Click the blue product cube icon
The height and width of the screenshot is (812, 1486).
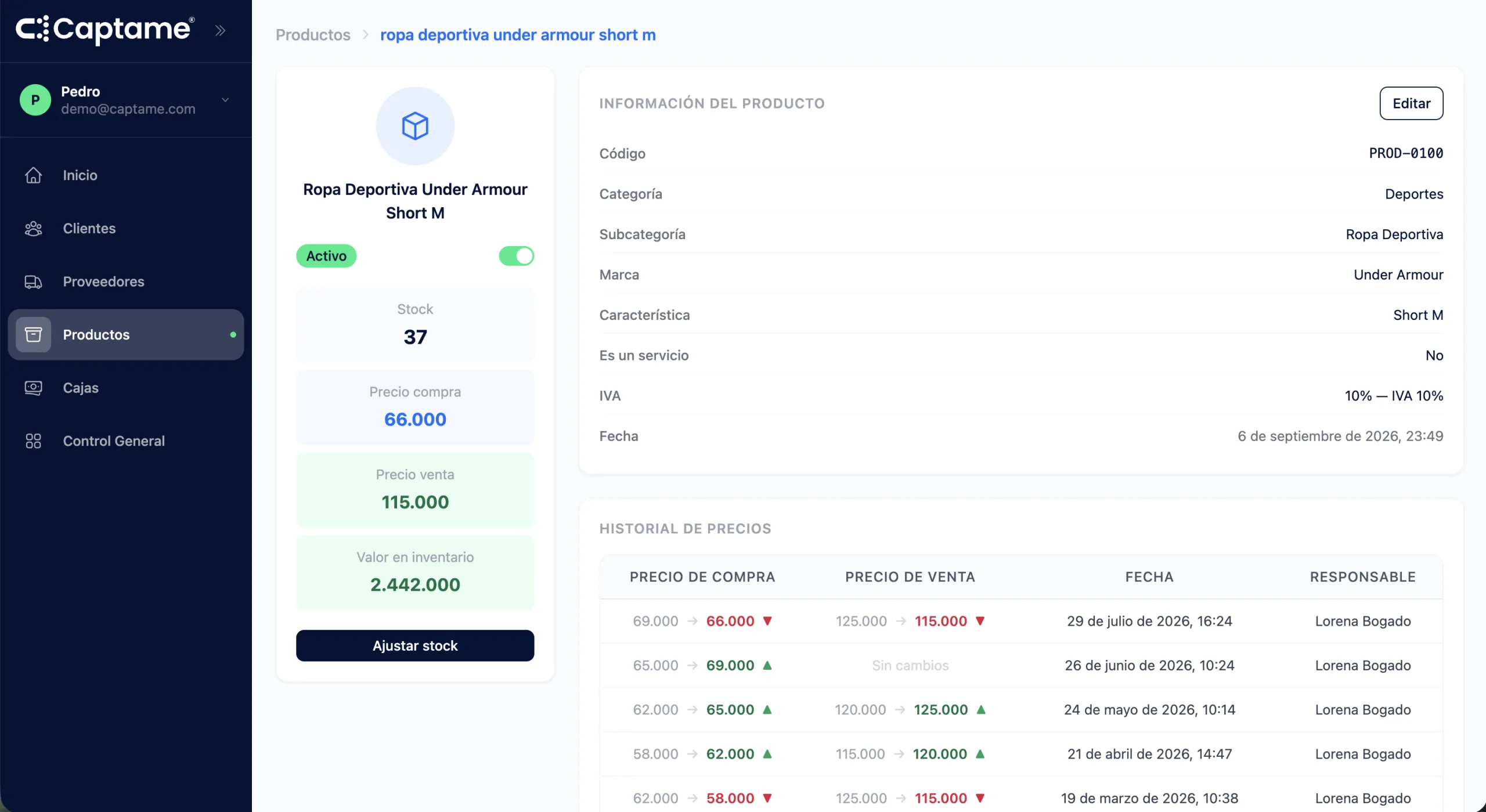pyautogui.click(x=415, y=126)
